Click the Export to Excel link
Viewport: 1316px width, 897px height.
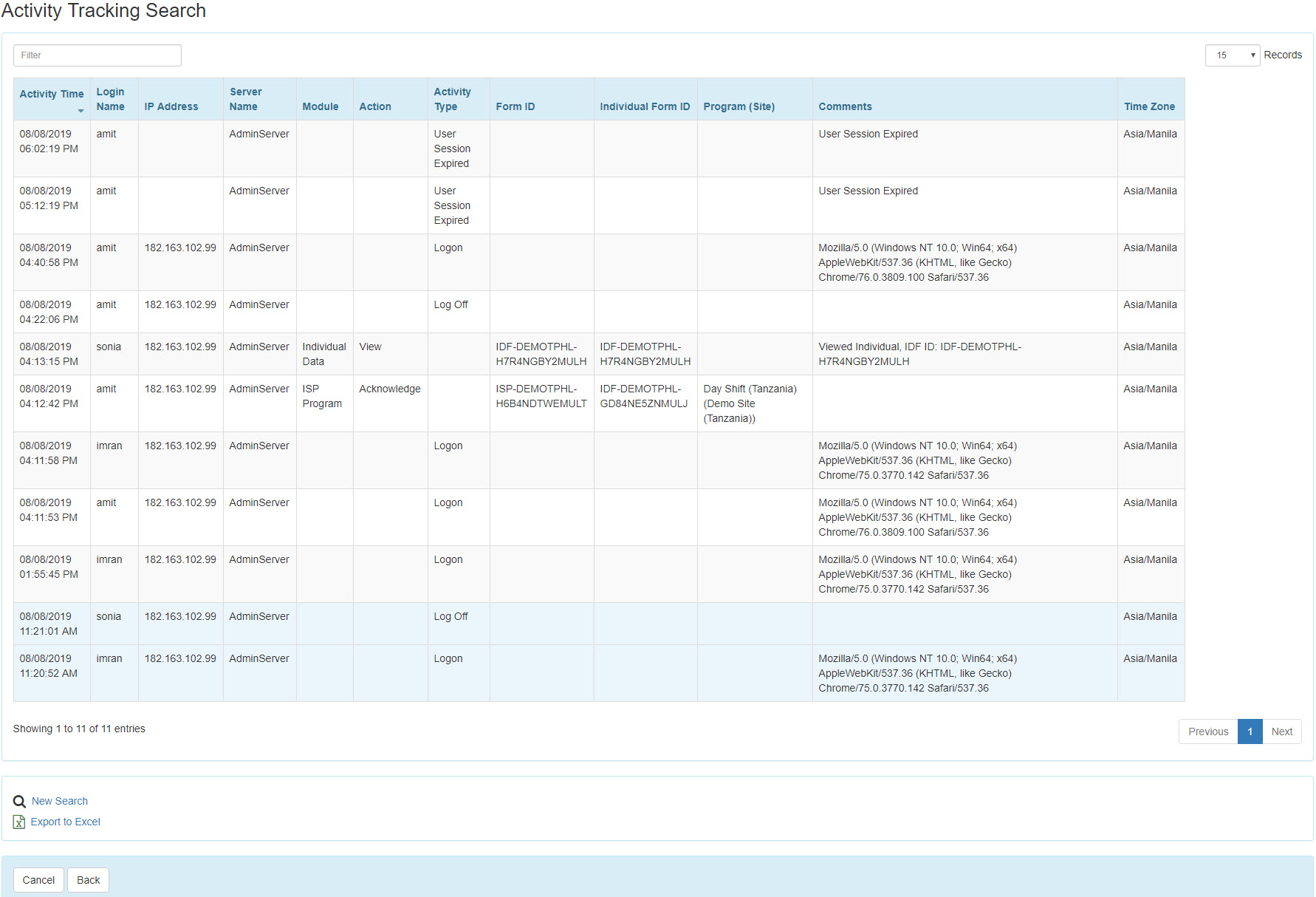pyautogui.click(x=66, y=822)
